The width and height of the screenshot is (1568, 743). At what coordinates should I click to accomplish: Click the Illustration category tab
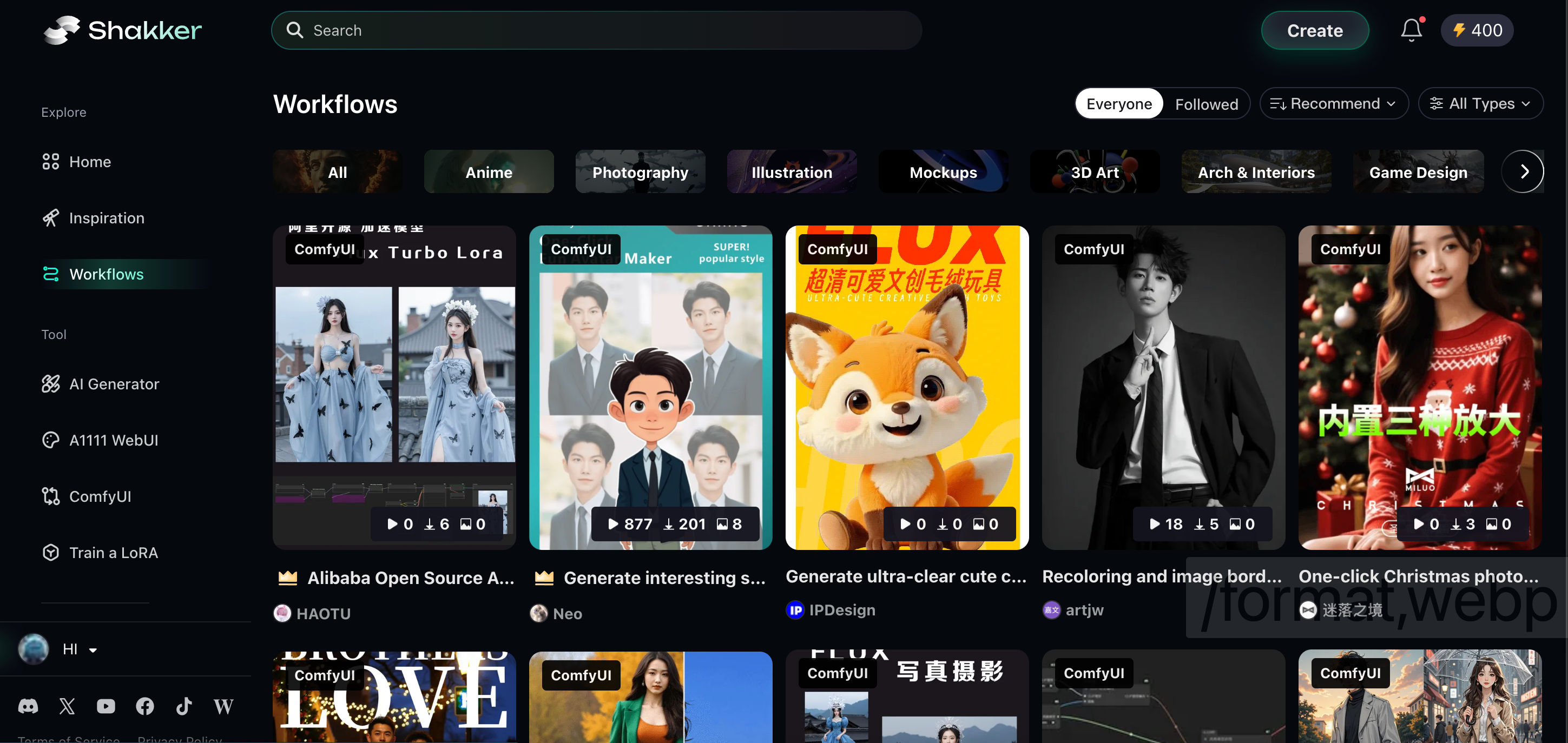click(x=792, y=171)
